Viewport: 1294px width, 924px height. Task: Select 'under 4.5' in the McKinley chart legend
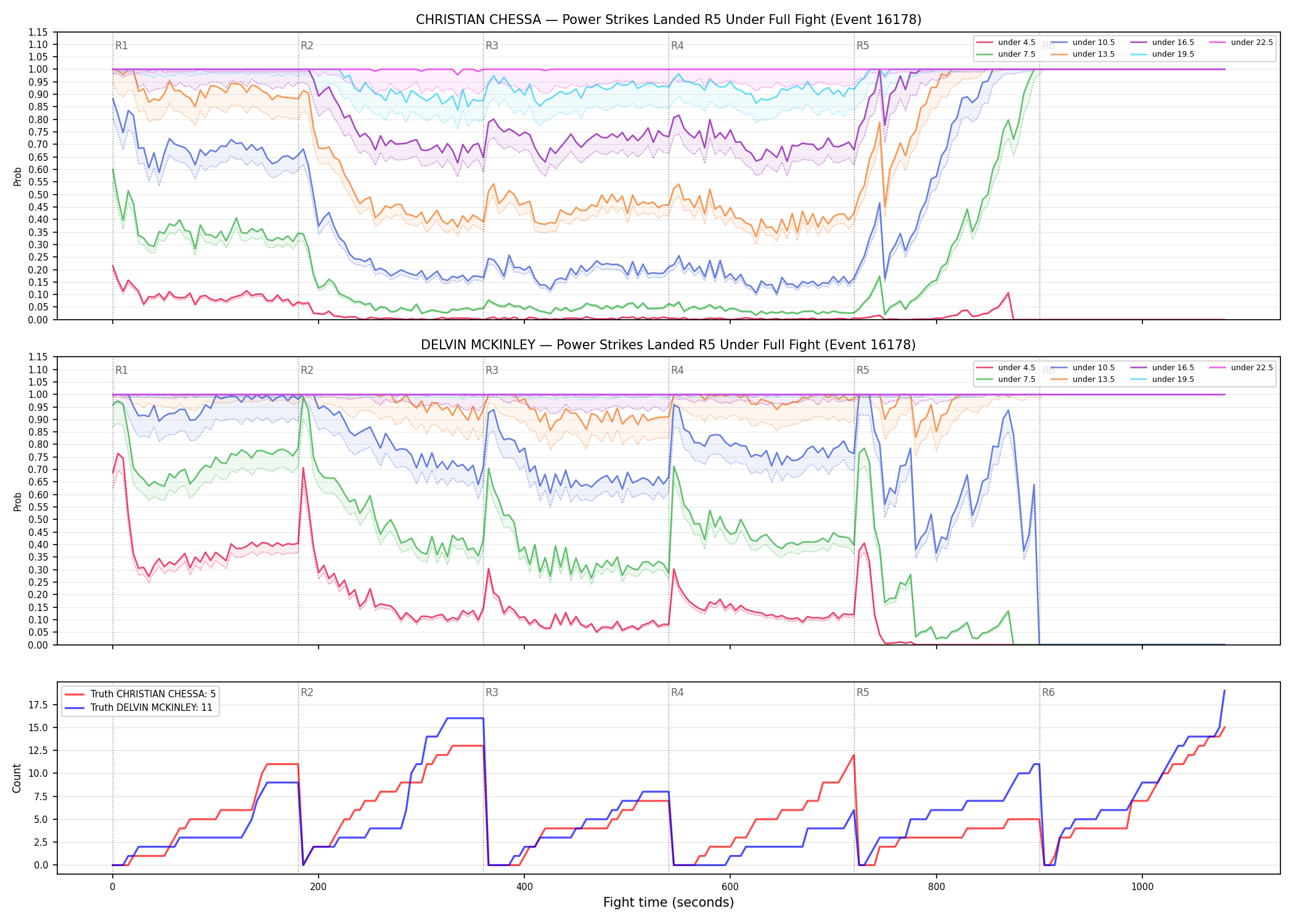coord(1006,368)
